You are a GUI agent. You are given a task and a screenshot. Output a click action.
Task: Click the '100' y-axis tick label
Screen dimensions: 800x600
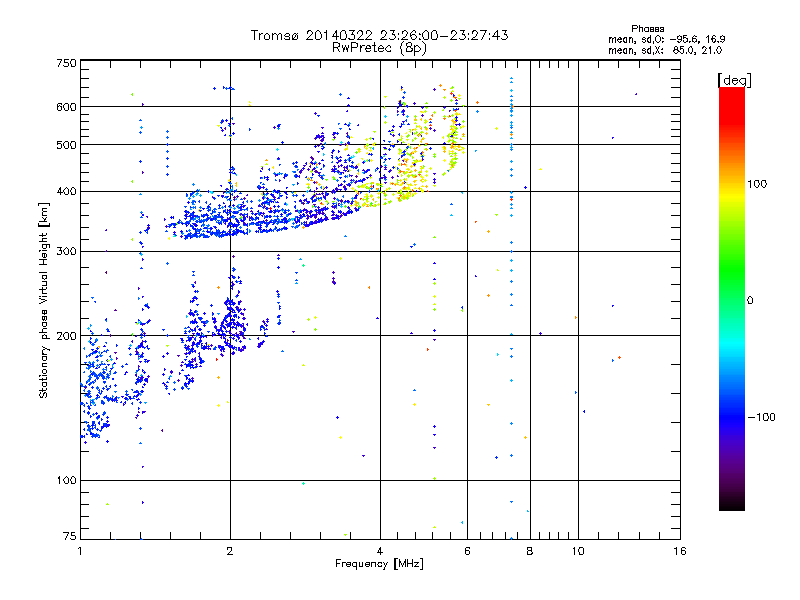(66, 480)
